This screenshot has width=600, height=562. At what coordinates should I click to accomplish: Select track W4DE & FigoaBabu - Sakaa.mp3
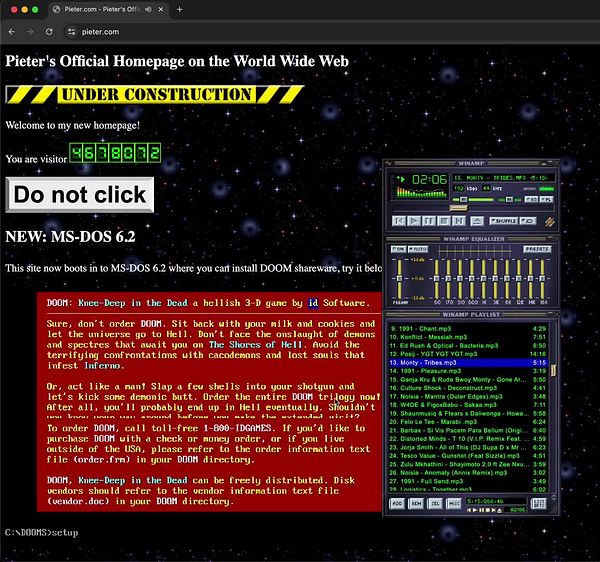[468, 404]
